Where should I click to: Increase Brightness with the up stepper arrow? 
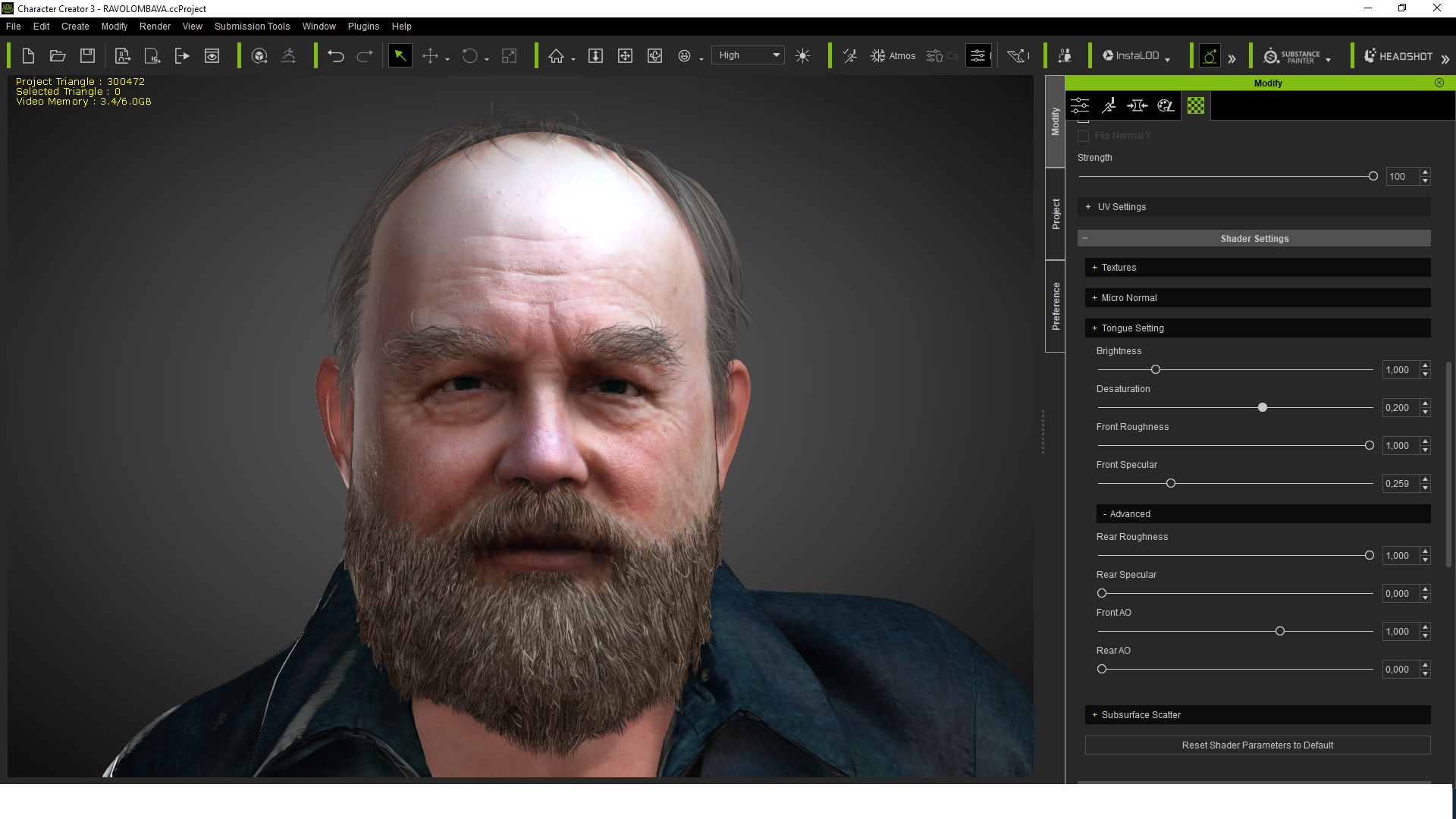click(x=1426, y=366)
